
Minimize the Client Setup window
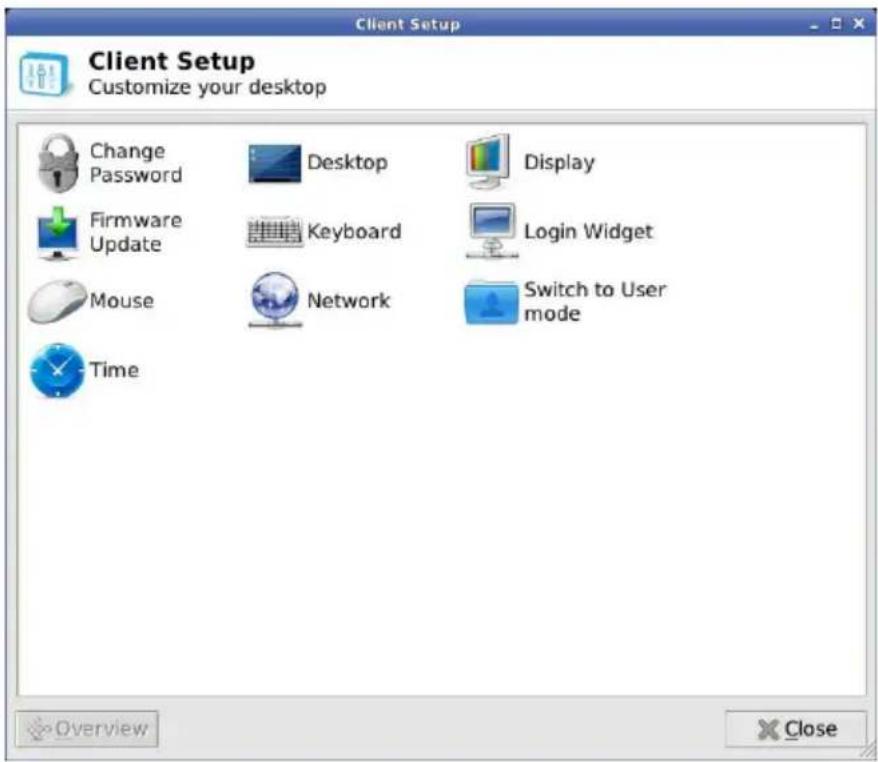[x=814, y=25]
